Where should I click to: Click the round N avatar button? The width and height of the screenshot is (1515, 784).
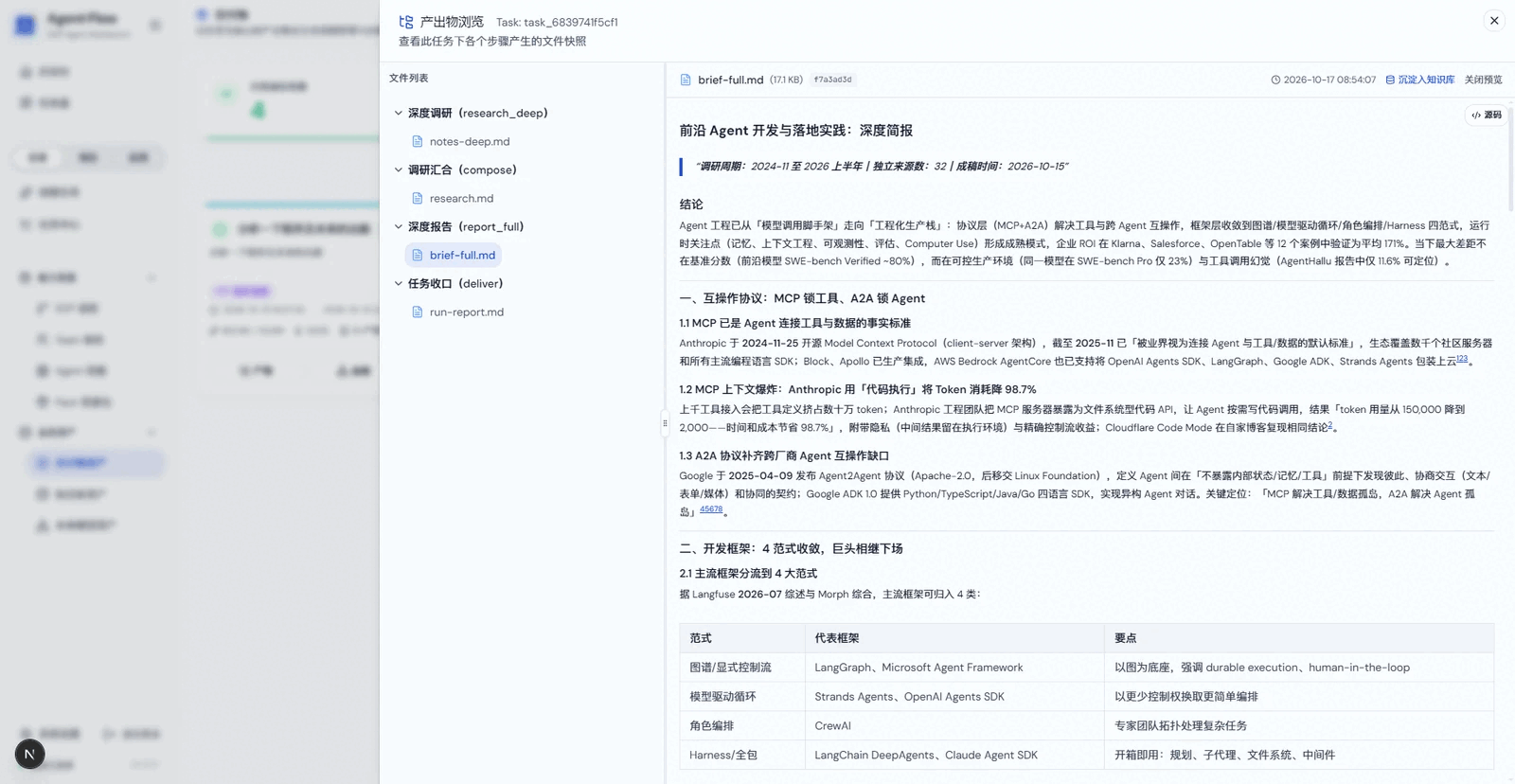[x=29, y=754]
